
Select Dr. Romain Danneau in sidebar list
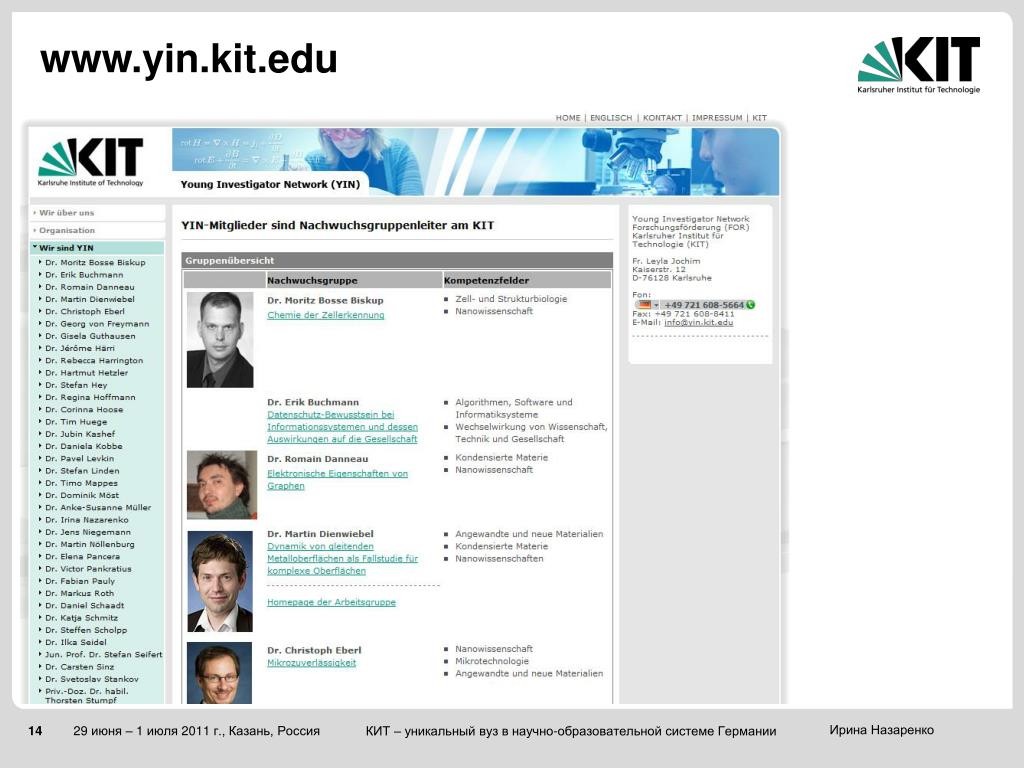89,287
